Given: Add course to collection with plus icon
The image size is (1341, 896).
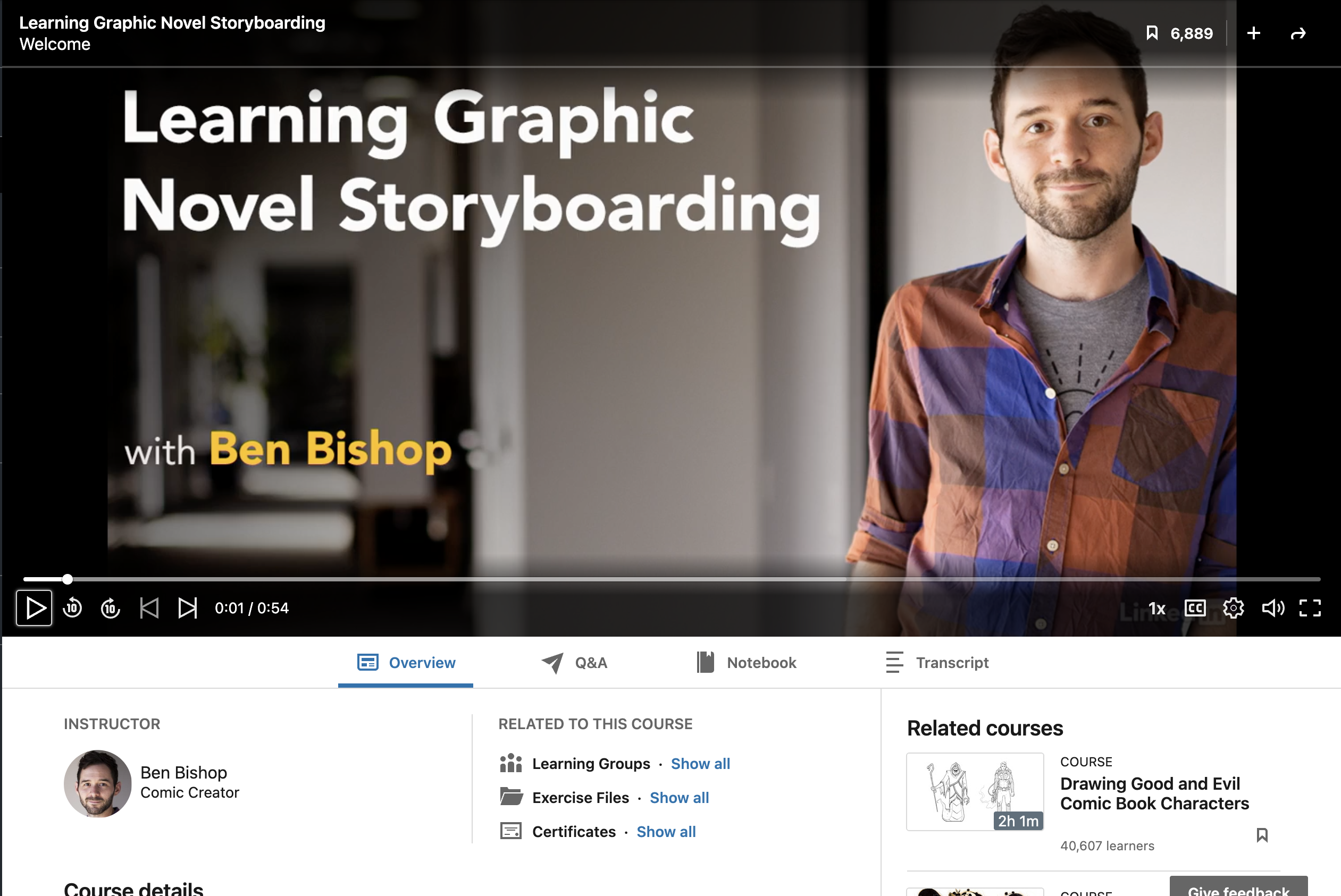Looking at the screenshot, I should [x=1254, y=33].
